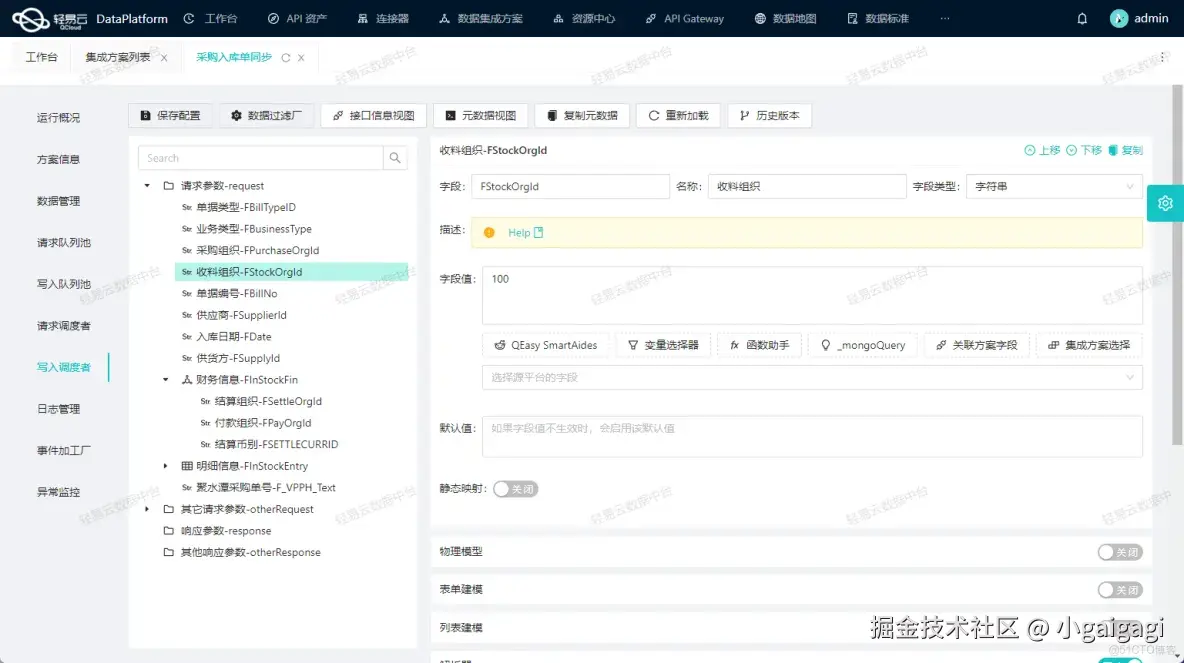Click the _mongoQuery button
The image size is (1184, 663).
[x=862, y=345]
